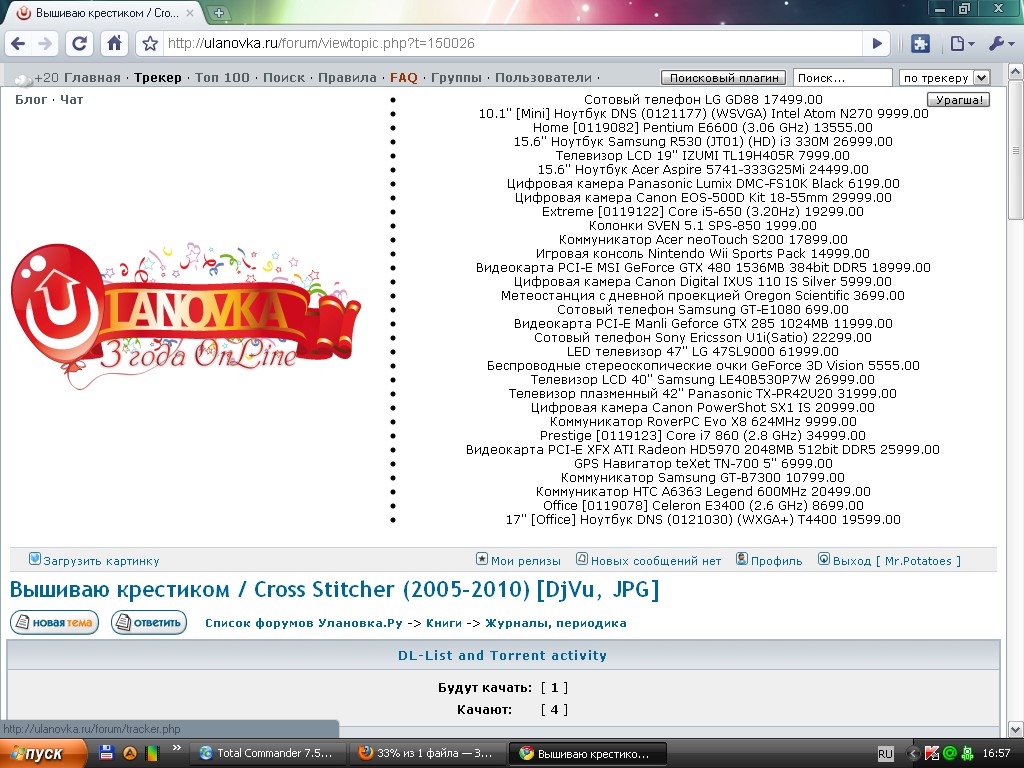
Task: Click the icon beside Загрузить картинку
Action: 35,559
